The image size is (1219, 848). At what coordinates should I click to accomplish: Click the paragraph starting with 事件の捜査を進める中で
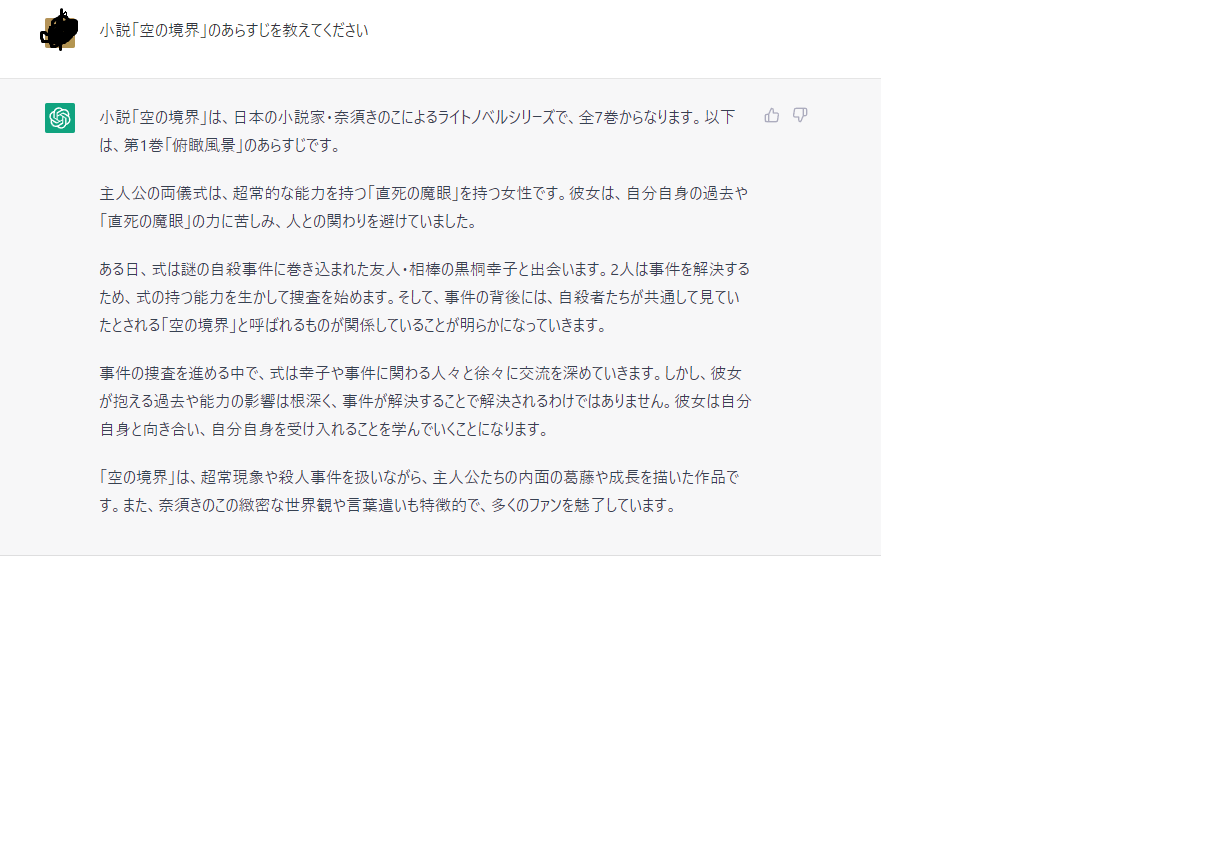425,401
